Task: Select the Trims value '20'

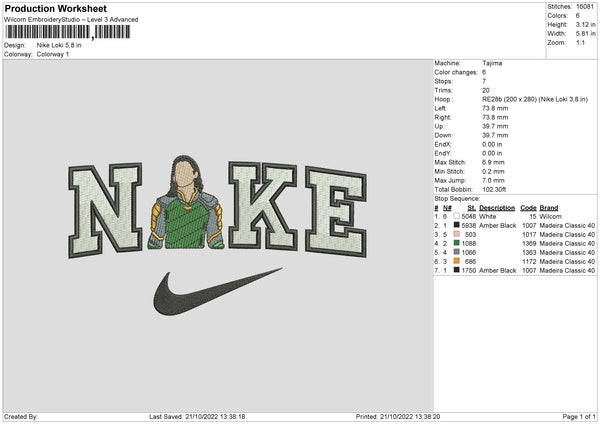Action: [486, 90]
